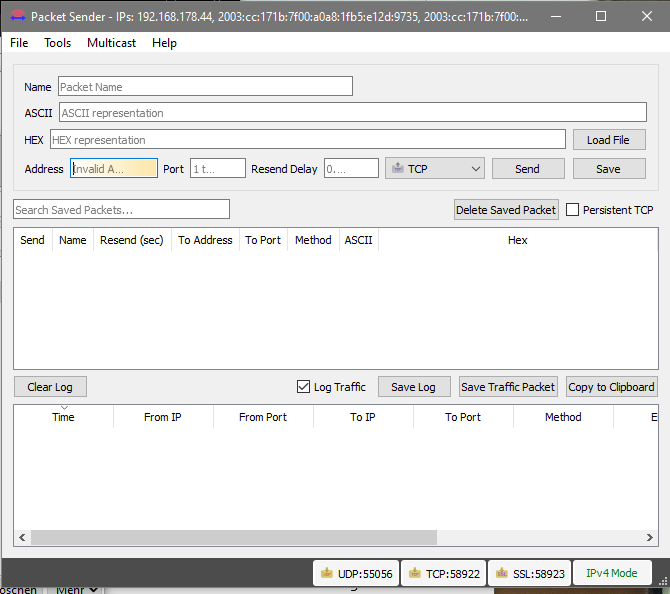Open the Help menu

pyautogui.click(x=164, y=43)
